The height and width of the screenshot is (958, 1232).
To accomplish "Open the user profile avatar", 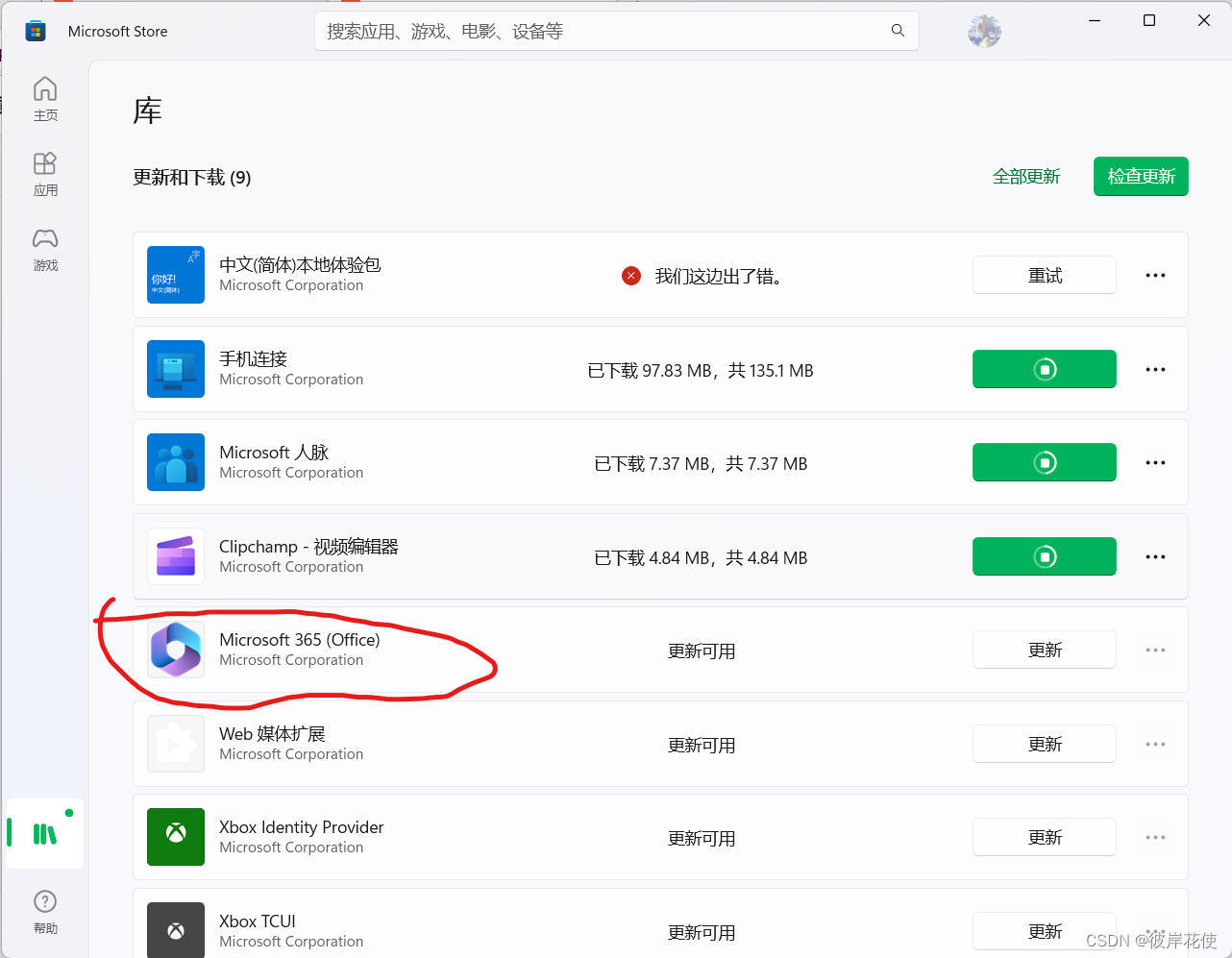I will [984, 32].
